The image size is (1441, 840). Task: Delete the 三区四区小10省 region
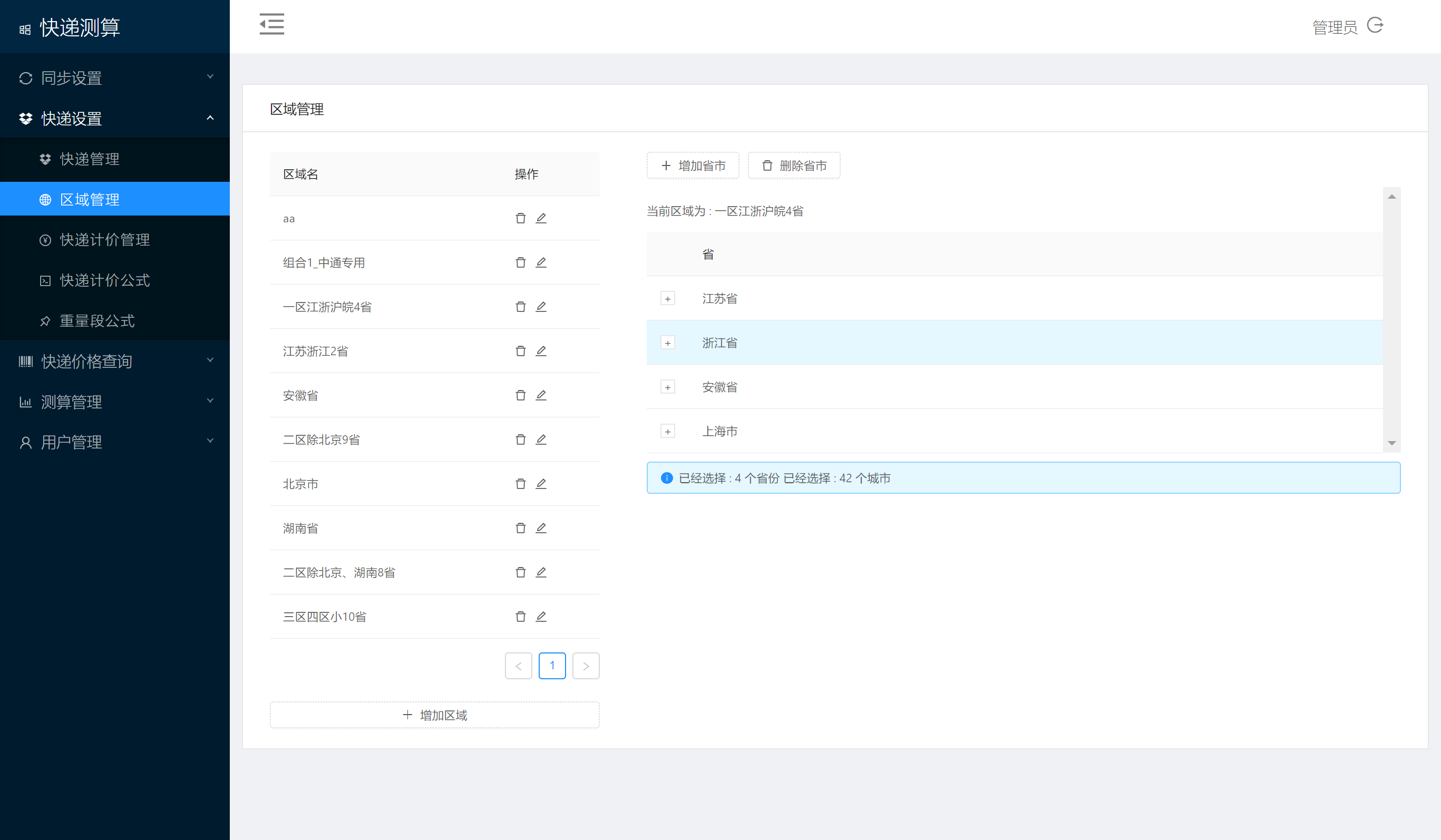point(520,617)
